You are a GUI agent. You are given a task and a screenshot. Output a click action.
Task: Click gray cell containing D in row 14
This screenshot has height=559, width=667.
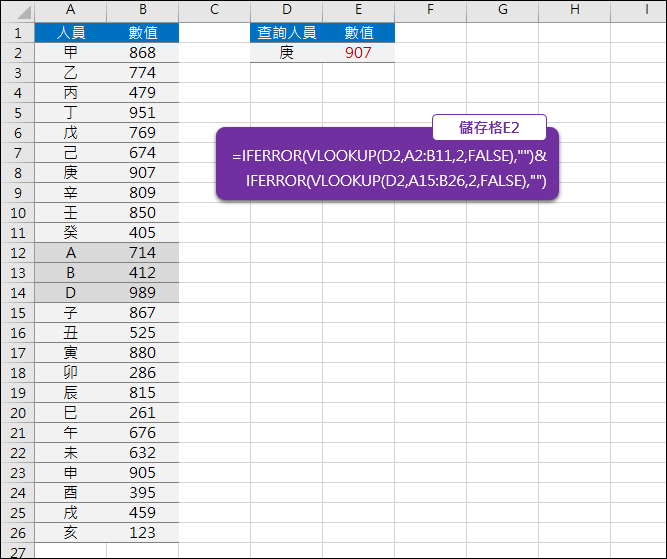pos(71,293)
